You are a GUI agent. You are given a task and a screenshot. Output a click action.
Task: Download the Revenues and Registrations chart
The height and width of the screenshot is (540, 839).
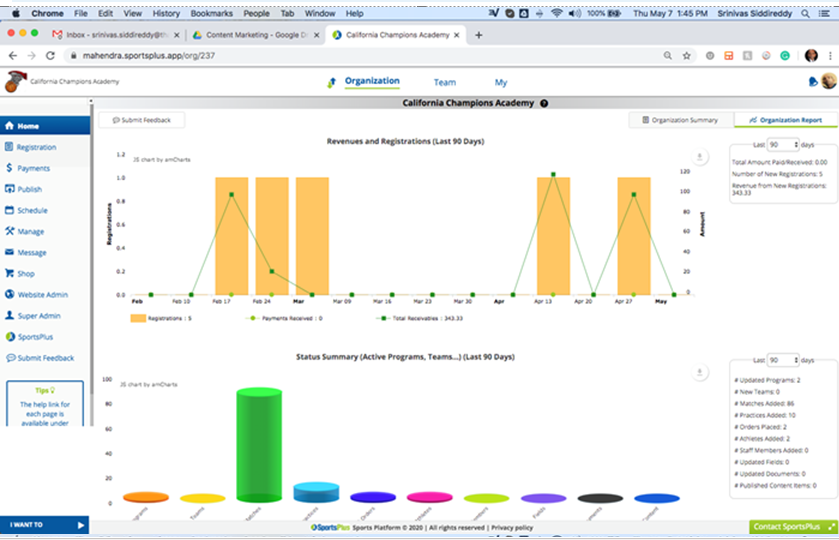[699, 157]
